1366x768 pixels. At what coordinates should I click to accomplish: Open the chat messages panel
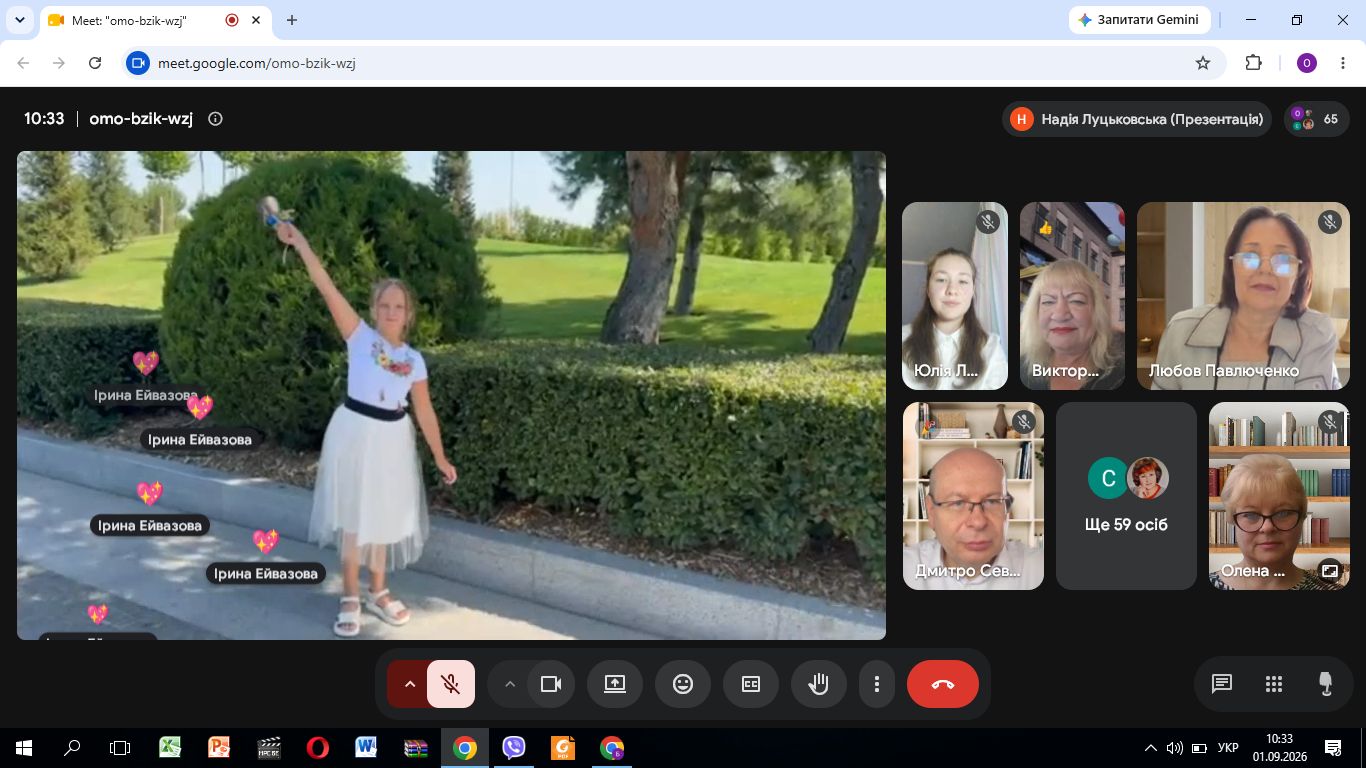coord(1221,684)
